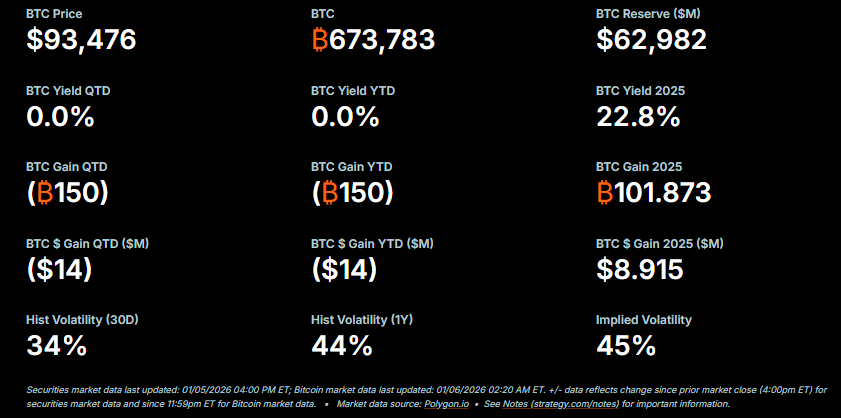The image size is (841, 418).
Task: Select the BTC $ Gain 2025 value $8.915
Action: (640, 269)
